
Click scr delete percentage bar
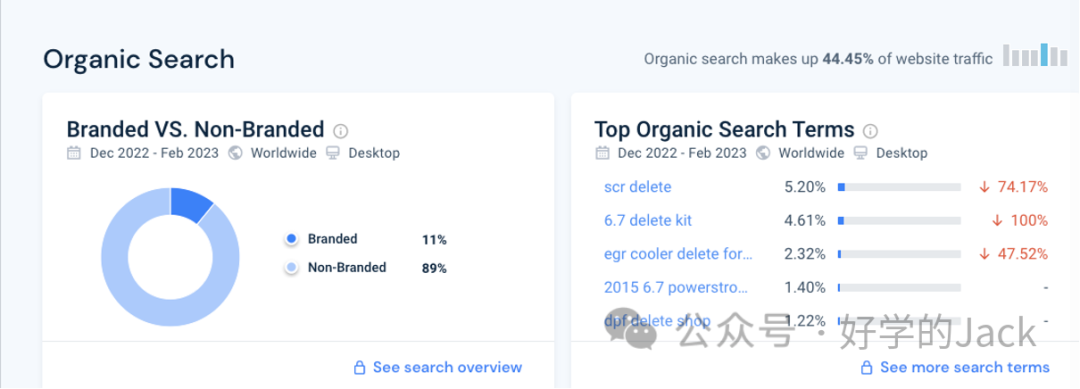[x=899, y=187]
